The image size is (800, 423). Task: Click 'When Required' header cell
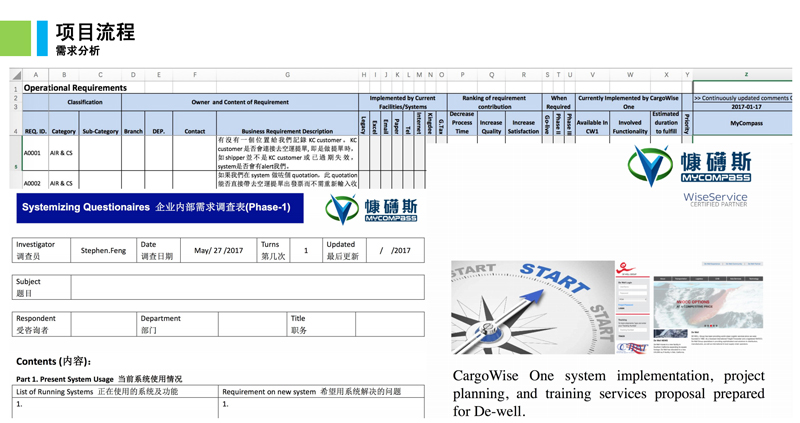[558, 102]
